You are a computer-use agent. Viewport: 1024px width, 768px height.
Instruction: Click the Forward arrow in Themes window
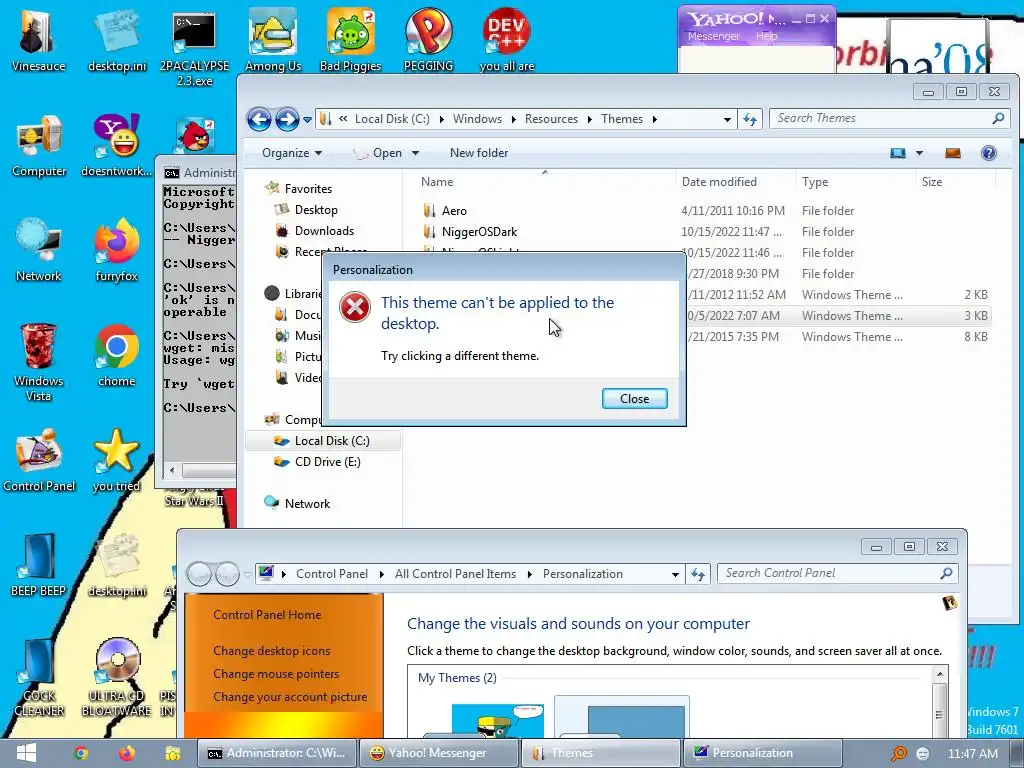click(x=287, y=119)
